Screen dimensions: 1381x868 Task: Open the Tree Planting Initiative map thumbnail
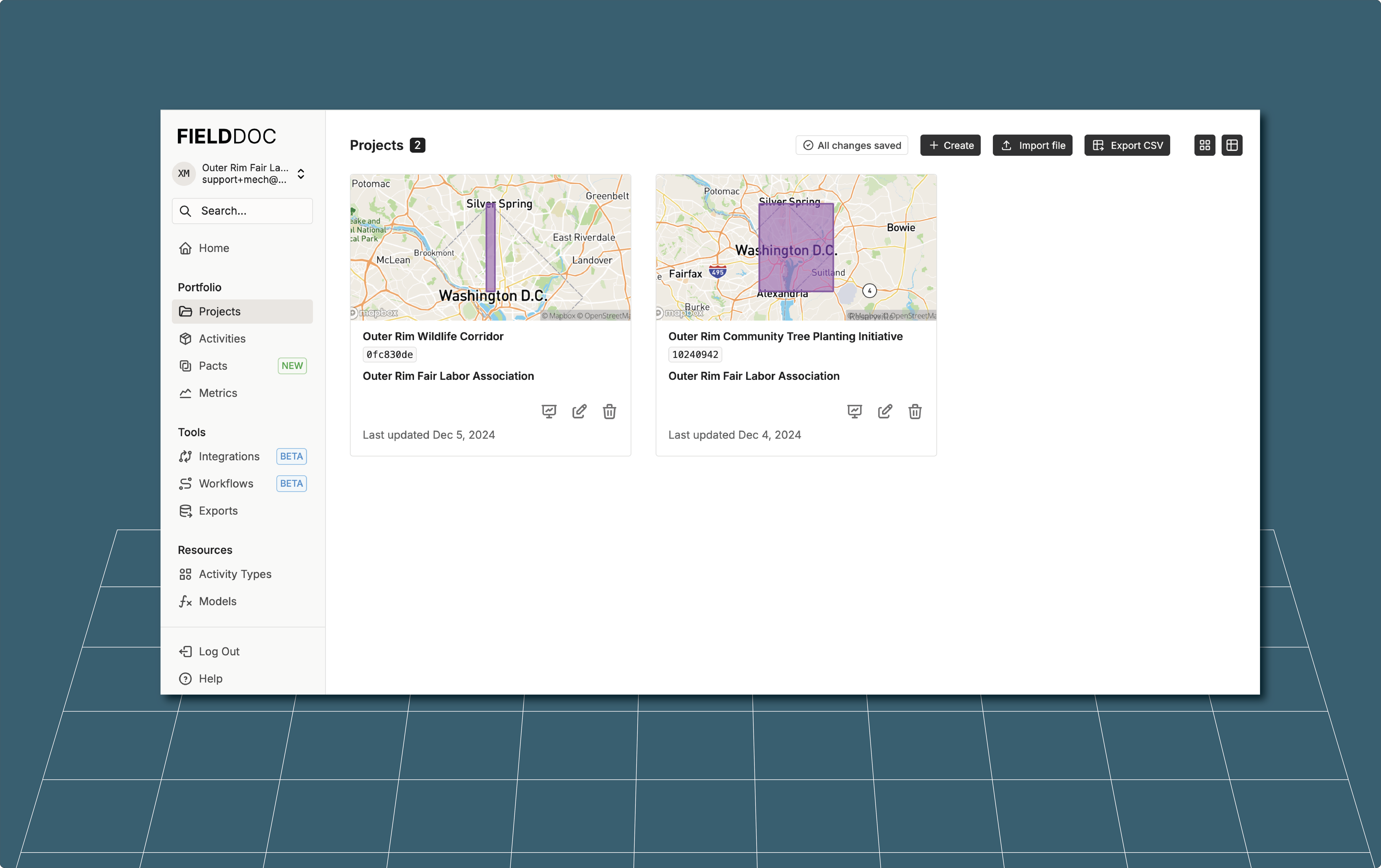pos(796,247)
